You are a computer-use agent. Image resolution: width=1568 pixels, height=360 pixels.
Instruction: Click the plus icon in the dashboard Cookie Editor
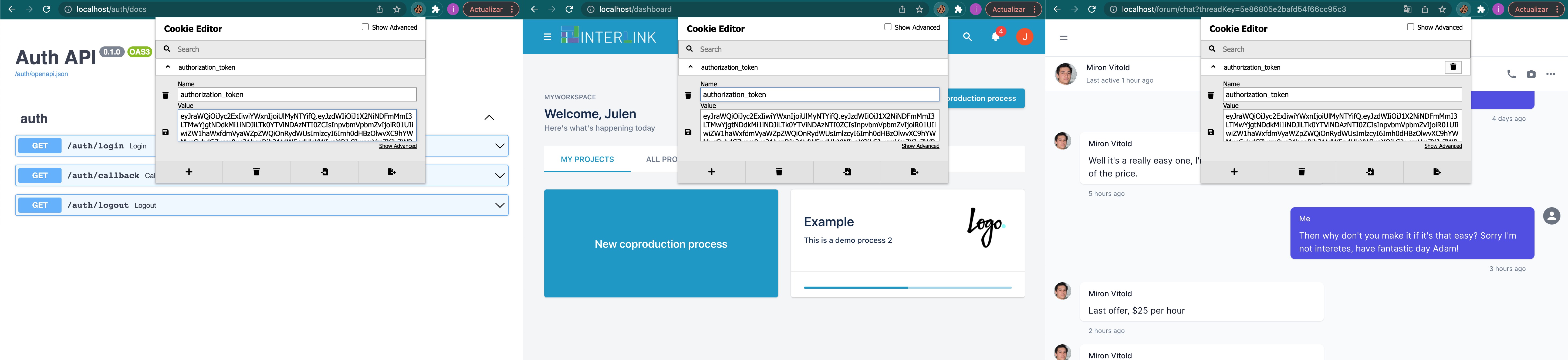[x=712, y=172]
